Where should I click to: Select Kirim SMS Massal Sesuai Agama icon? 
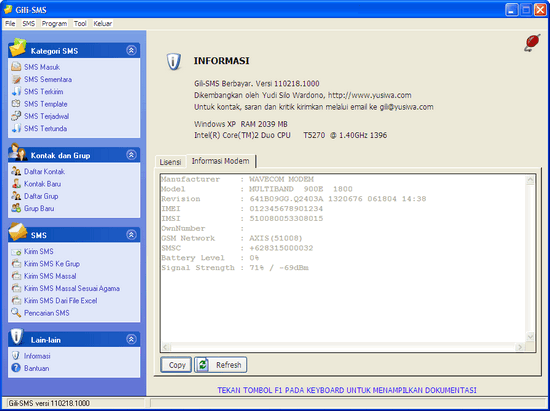click(16, 288)
